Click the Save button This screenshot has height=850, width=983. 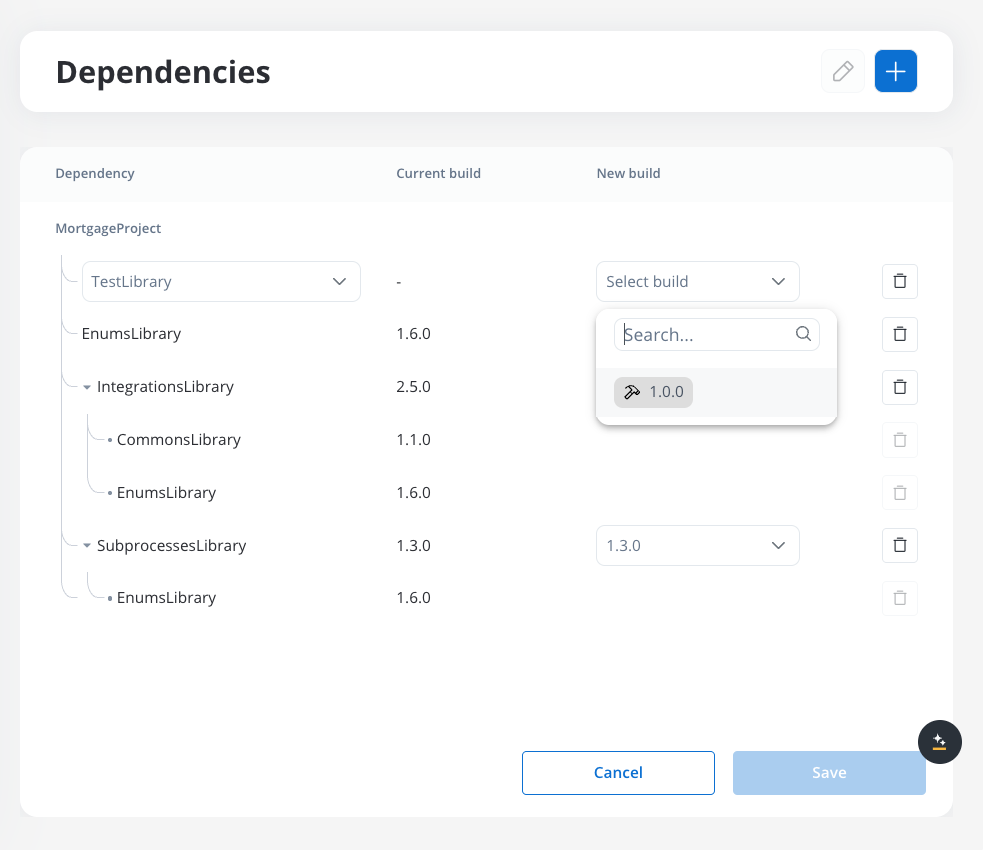point(829,773)
